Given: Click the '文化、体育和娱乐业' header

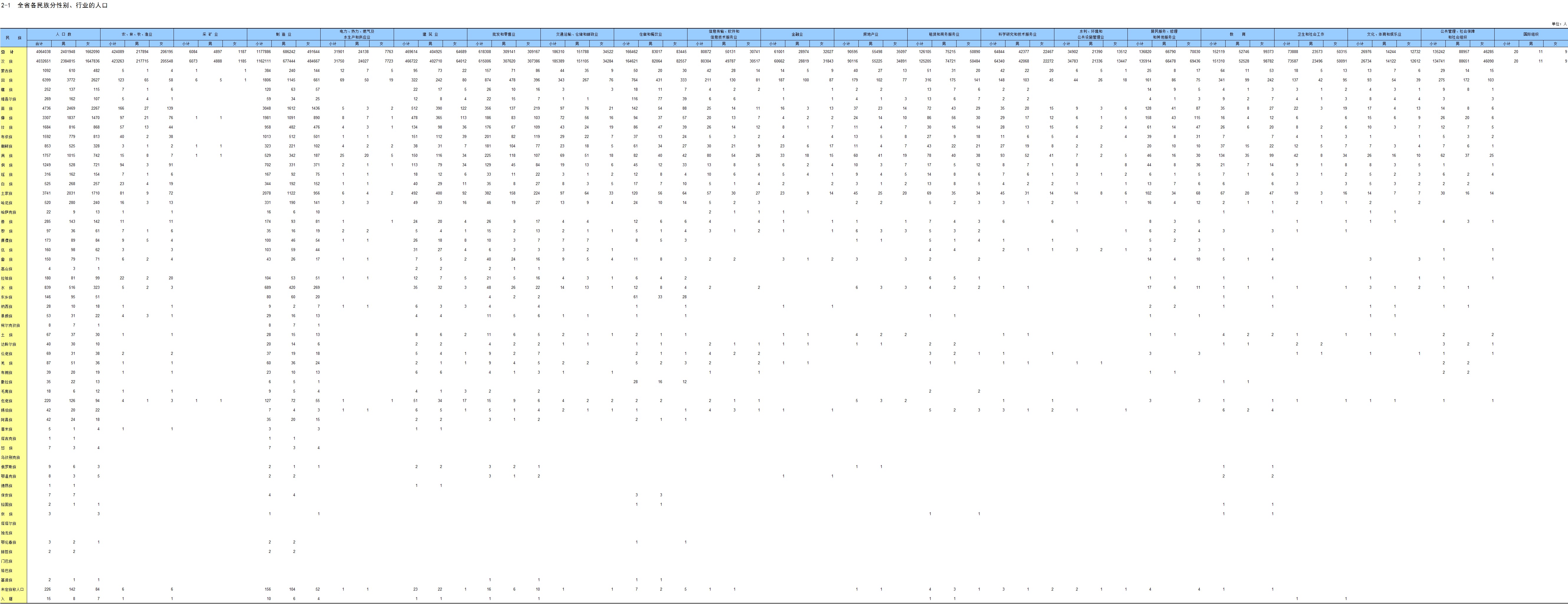Looking at the screenshot, I should click(x=1384, y=34).
